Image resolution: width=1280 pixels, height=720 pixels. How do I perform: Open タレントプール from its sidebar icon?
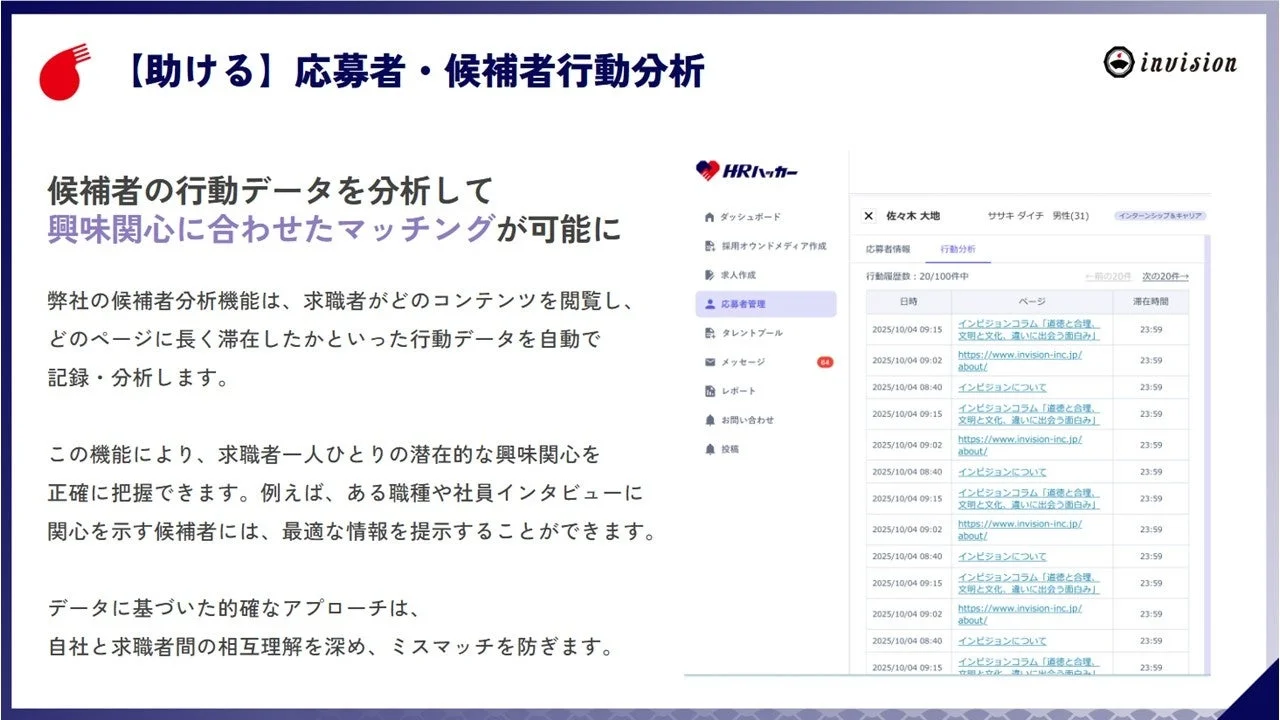(x=709, y=331)
